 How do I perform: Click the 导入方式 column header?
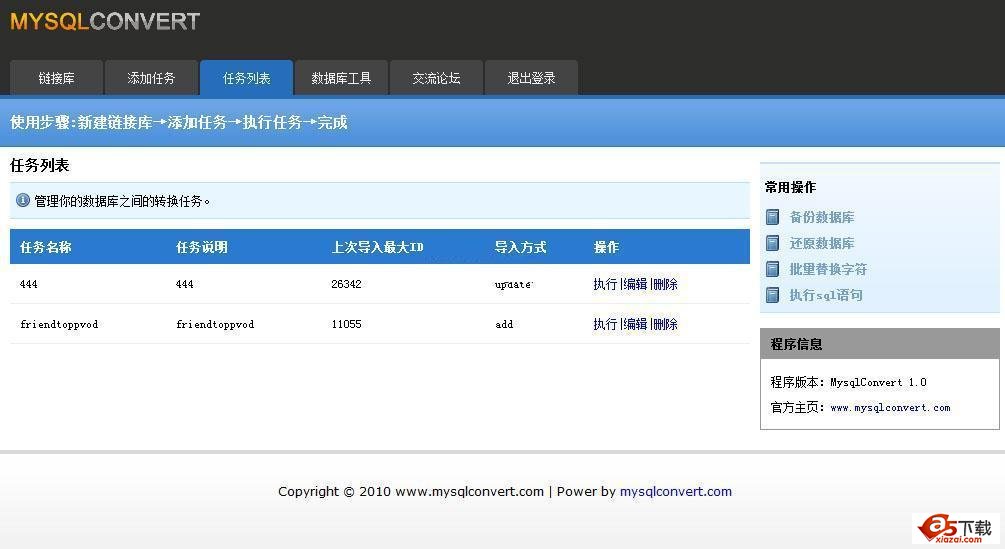click(x=520, y=247)
